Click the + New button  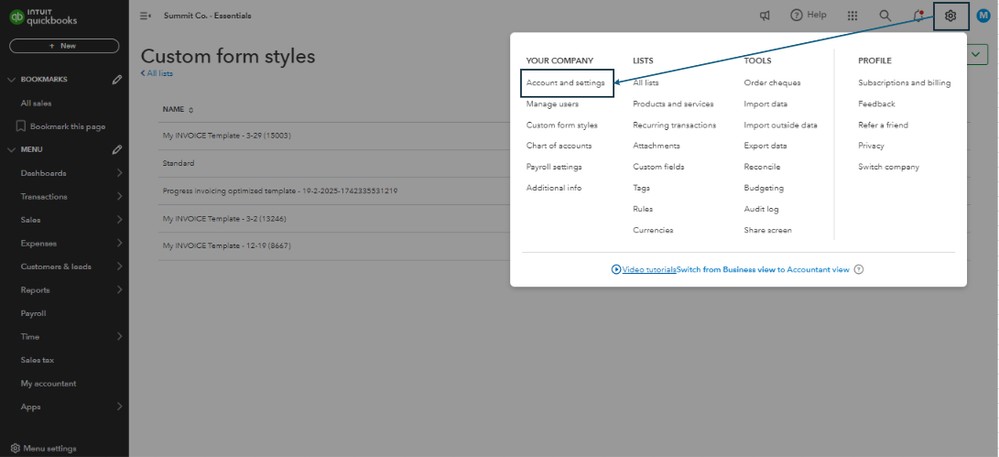click(64, 46)
